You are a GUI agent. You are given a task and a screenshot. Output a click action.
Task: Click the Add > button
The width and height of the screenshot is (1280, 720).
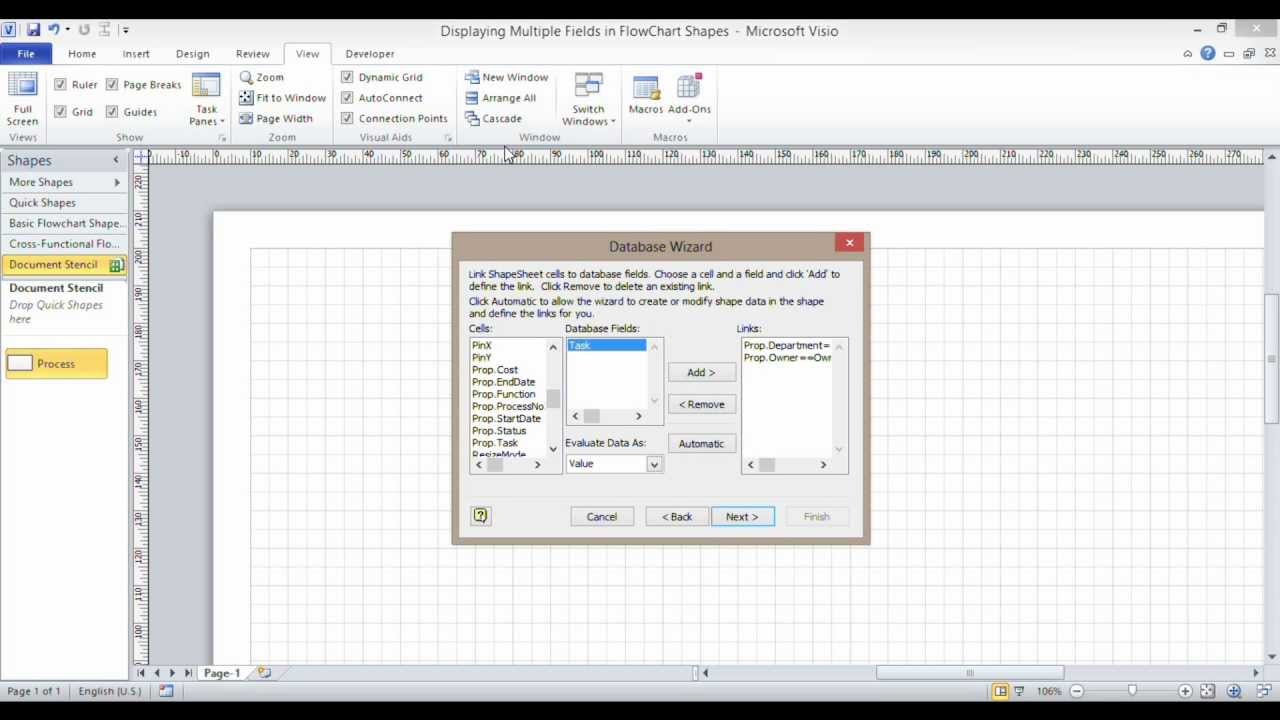tap(701, 372)
